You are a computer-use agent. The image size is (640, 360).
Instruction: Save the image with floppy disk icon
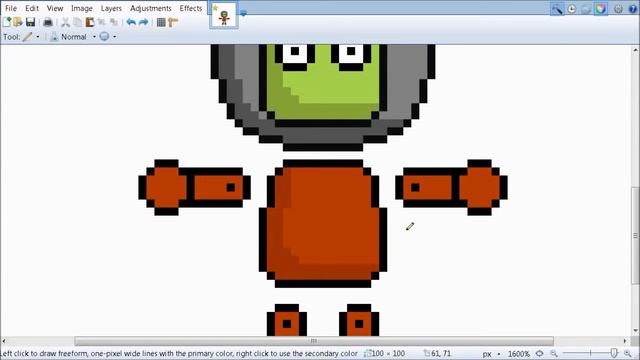pos(30,22)
